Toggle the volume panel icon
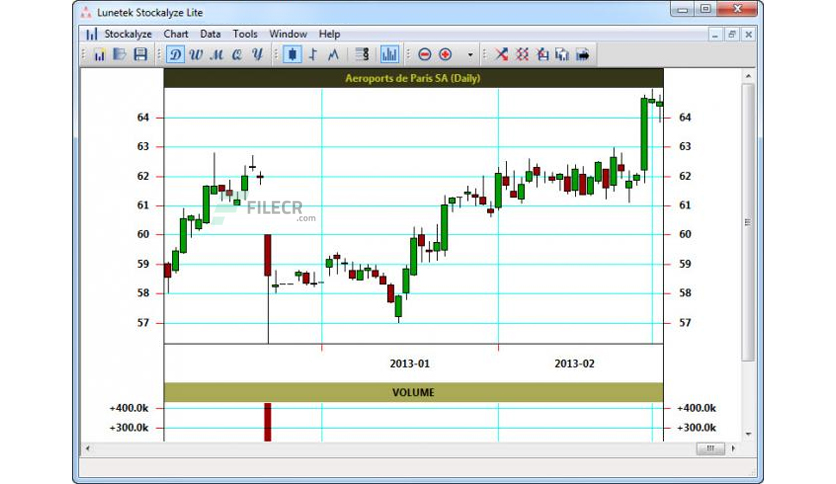 (x=390, y=54)
